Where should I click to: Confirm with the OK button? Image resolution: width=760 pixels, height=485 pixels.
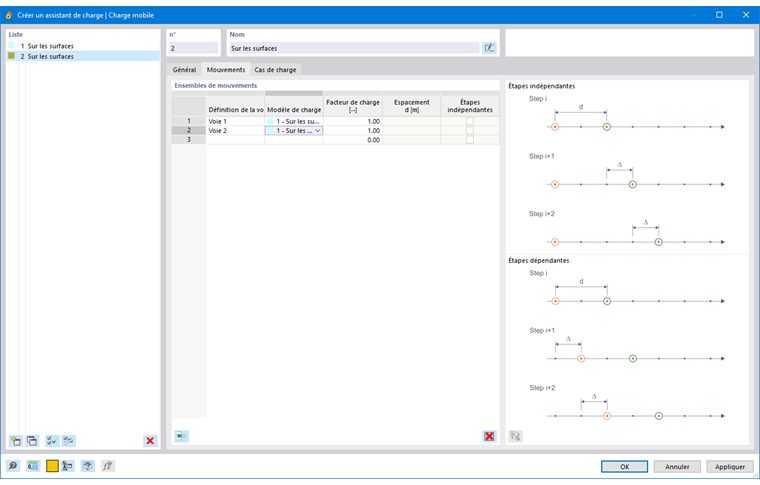point(624,467)
